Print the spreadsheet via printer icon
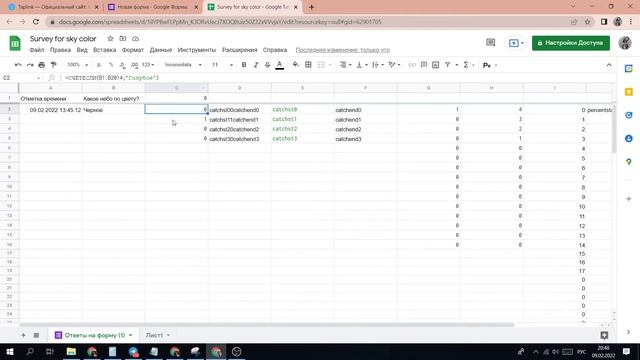 pos(42,65)
